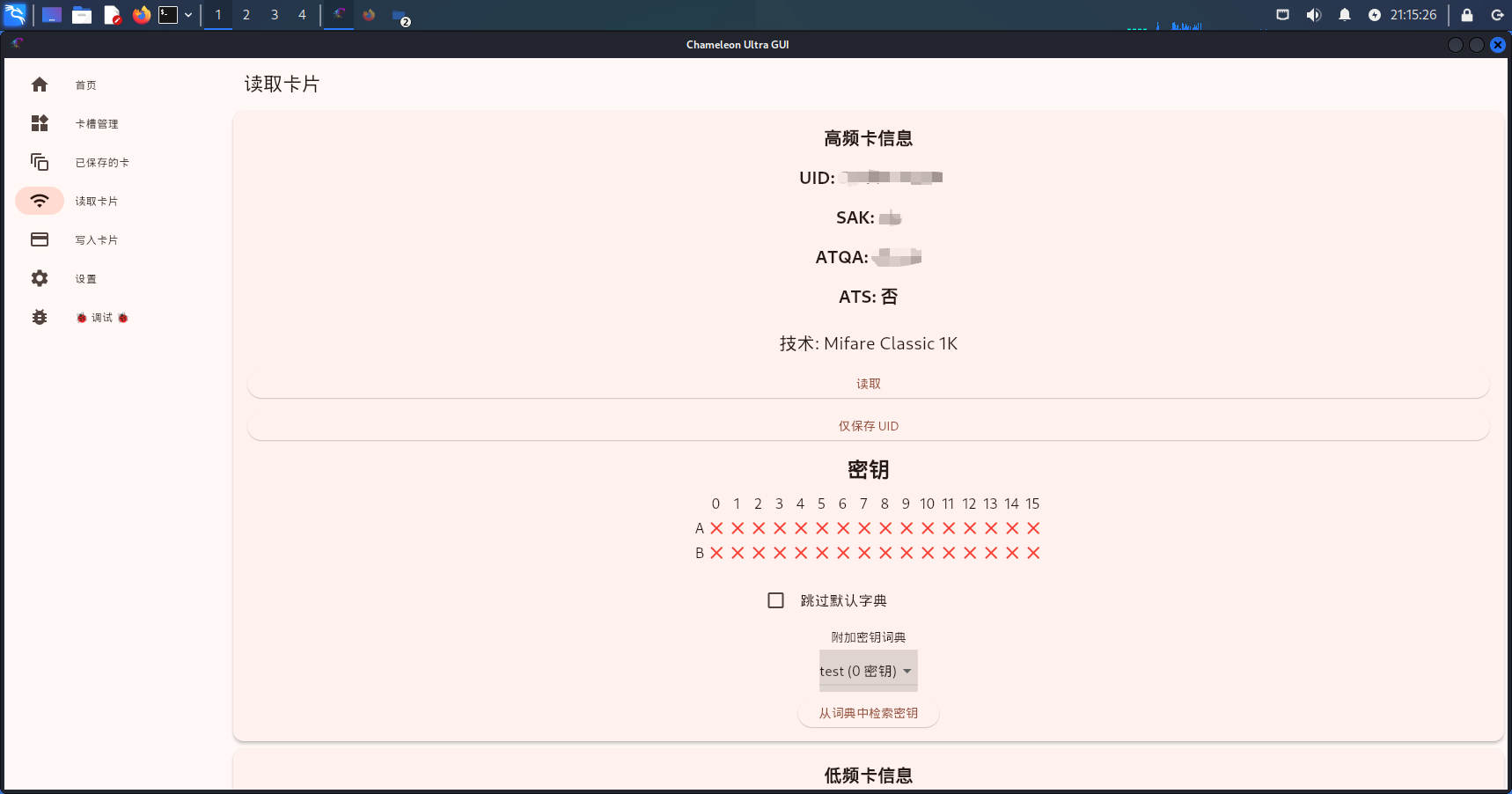Launch terminal emulator from panel
This screenshot has height=794, width=1512.
[x=168, y=15]
